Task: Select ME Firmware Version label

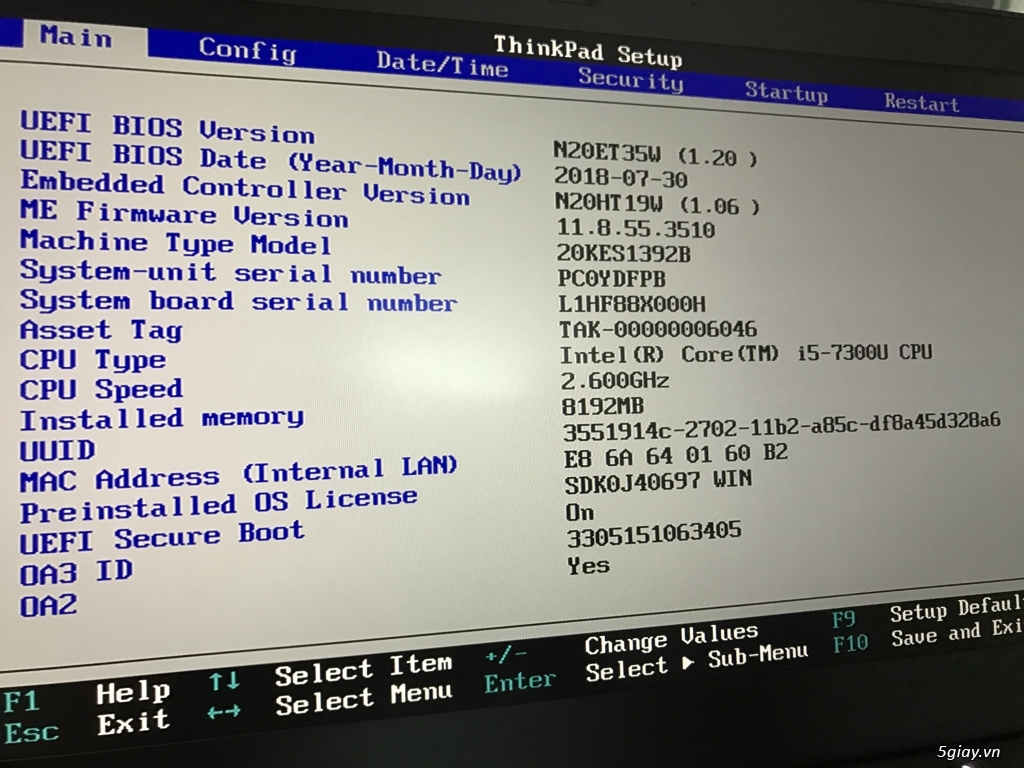Action: [184, 214]
